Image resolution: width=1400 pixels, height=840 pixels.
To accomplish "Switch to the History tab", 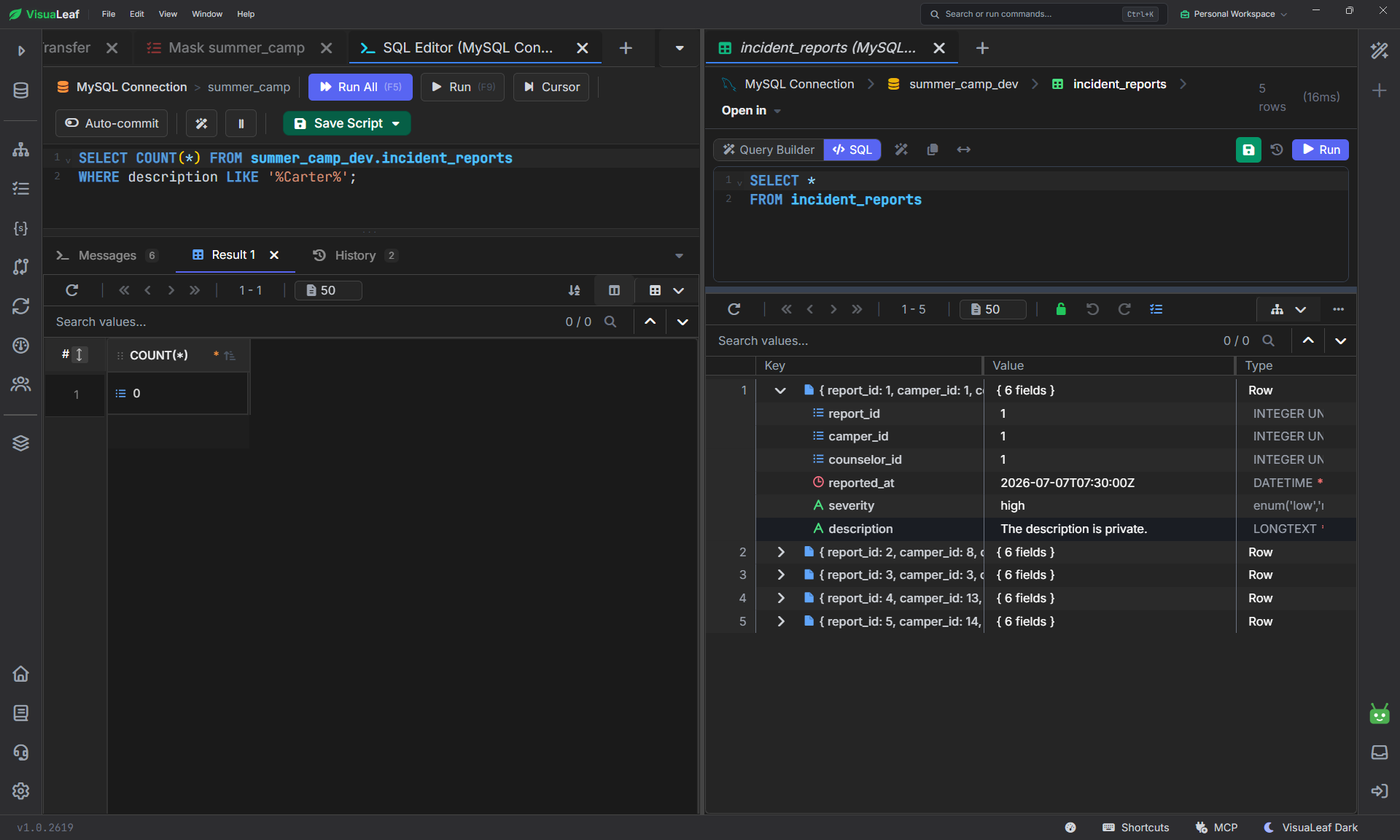I will [355, 255].
